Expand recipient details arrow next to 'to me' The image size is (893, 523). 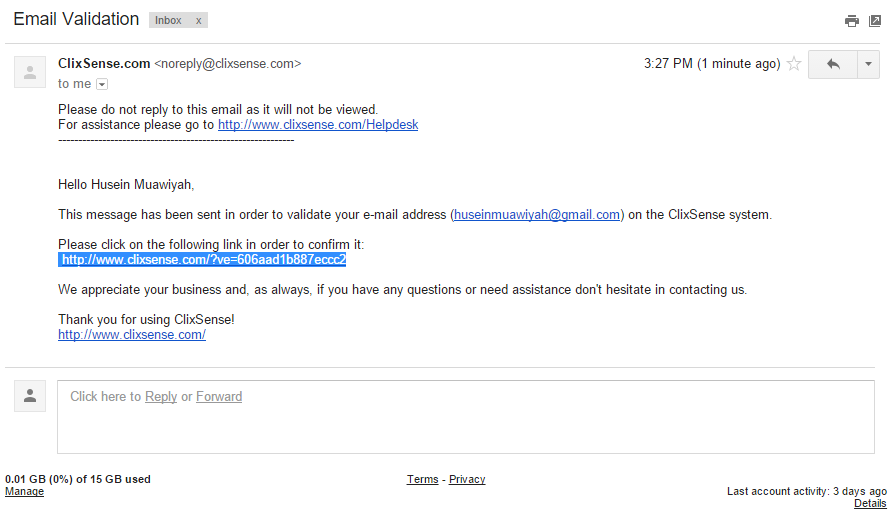pos(102,85)
